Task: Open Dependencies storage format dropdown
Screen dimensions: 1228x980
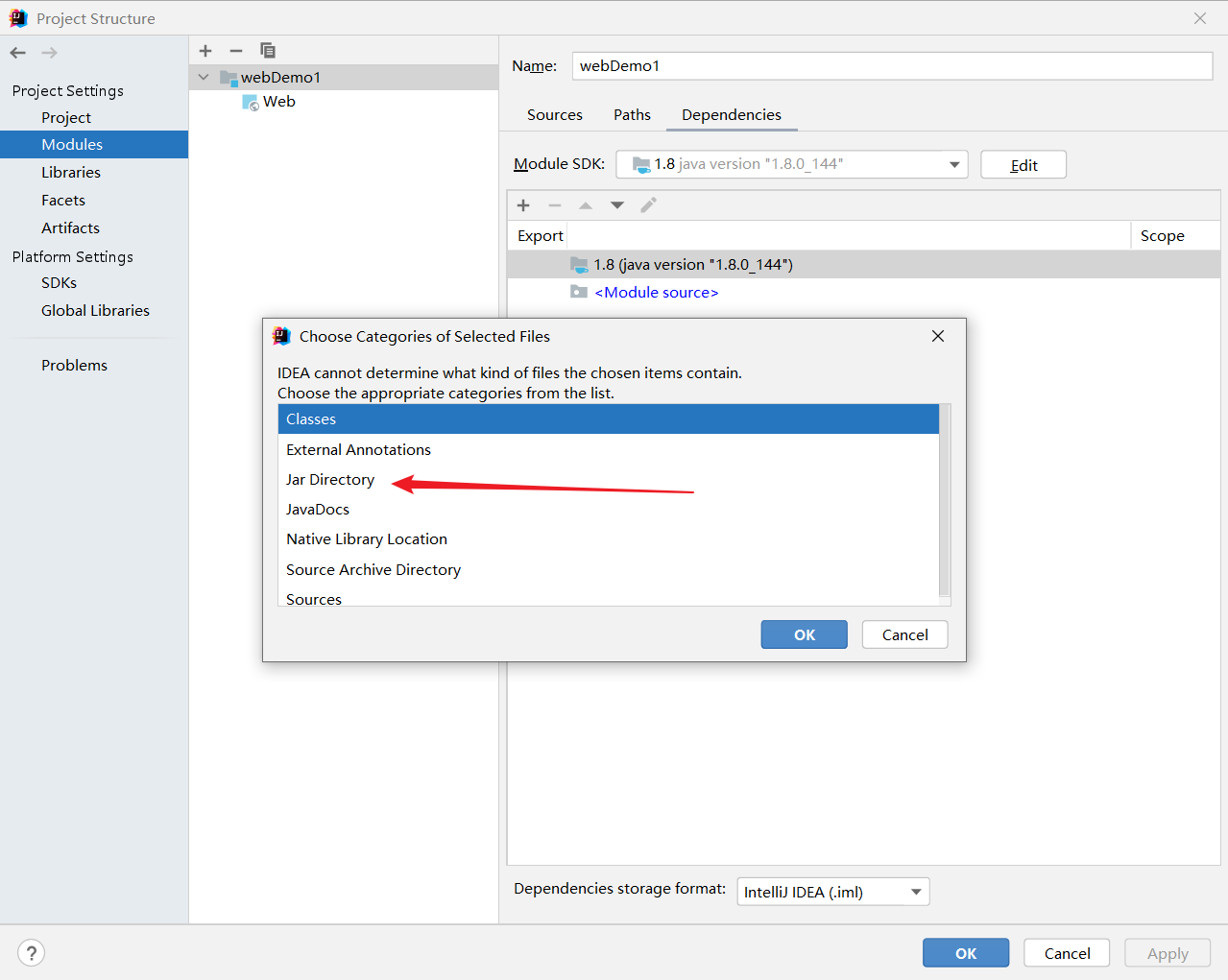Action: point(833,892)
